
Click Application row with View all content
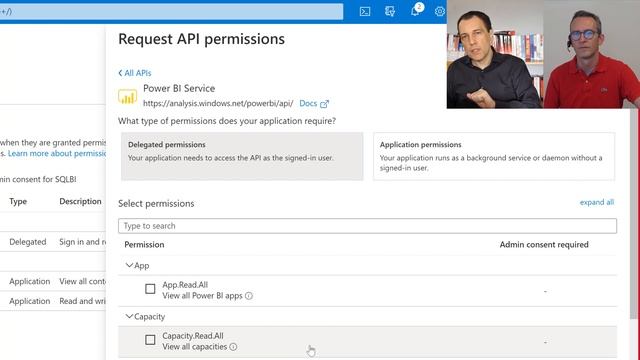pos(53,281)
